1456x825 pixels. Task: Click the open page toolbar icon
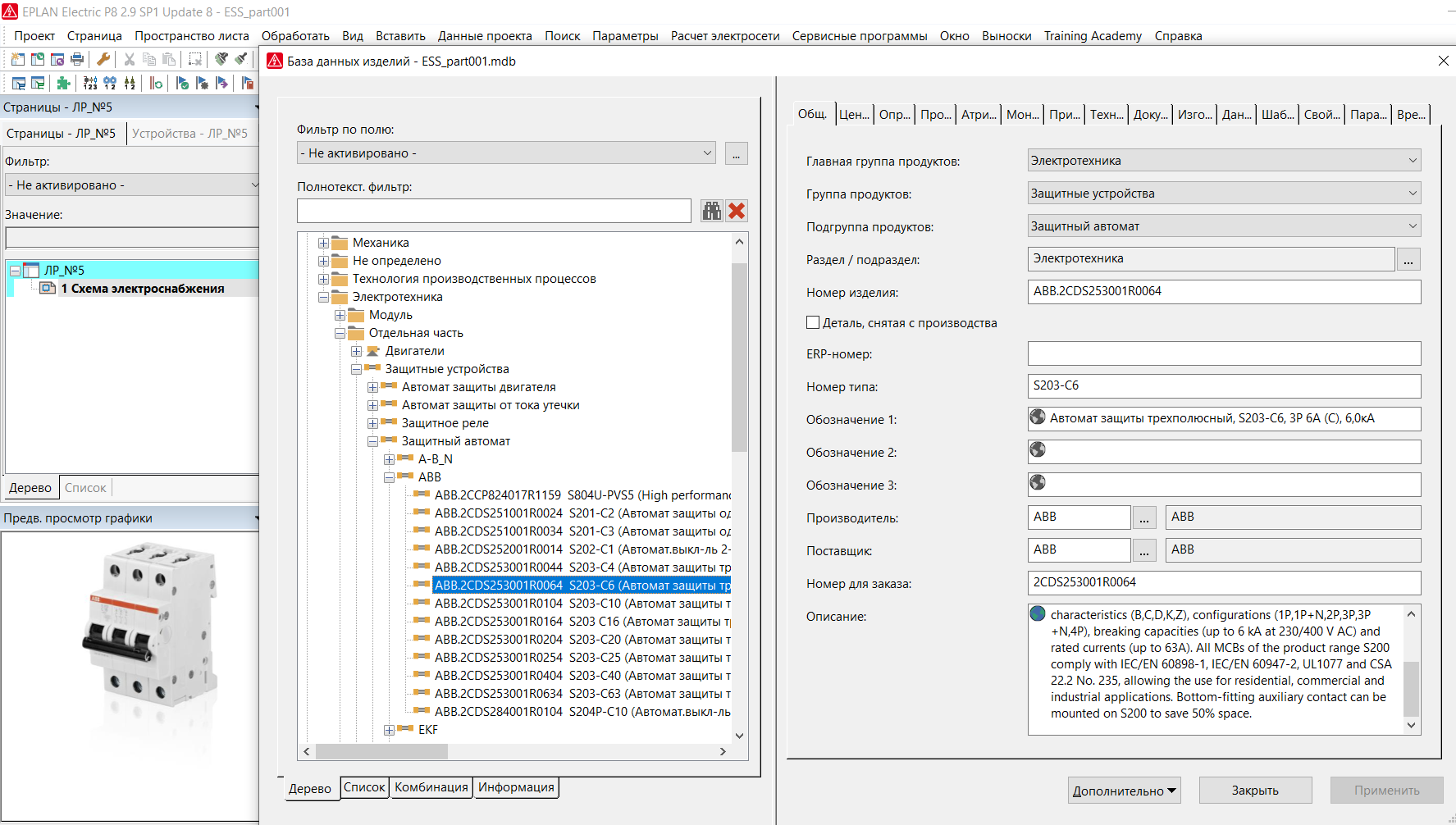click(x=38, y=59)
